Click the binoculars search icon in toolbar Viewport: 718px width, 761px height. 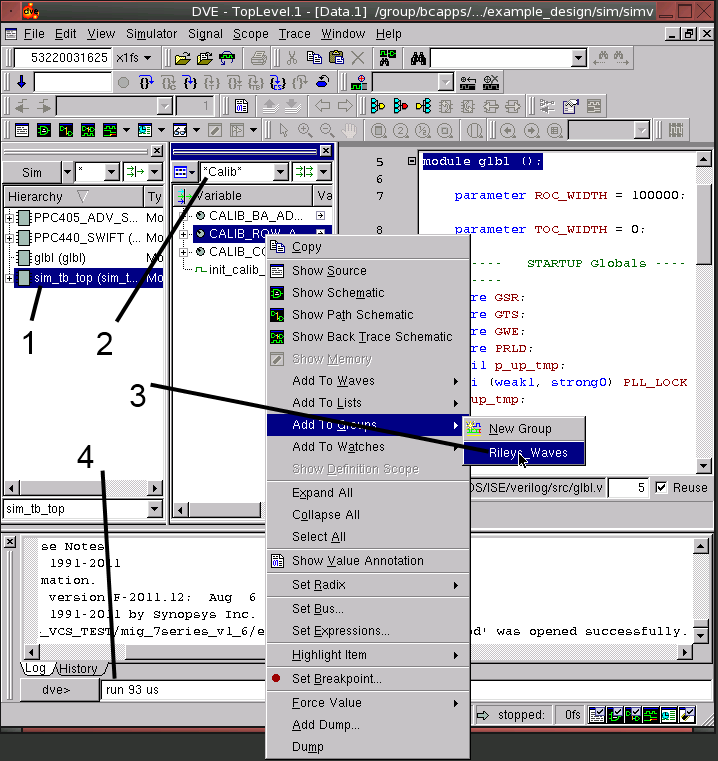click(x=418, y=58)
